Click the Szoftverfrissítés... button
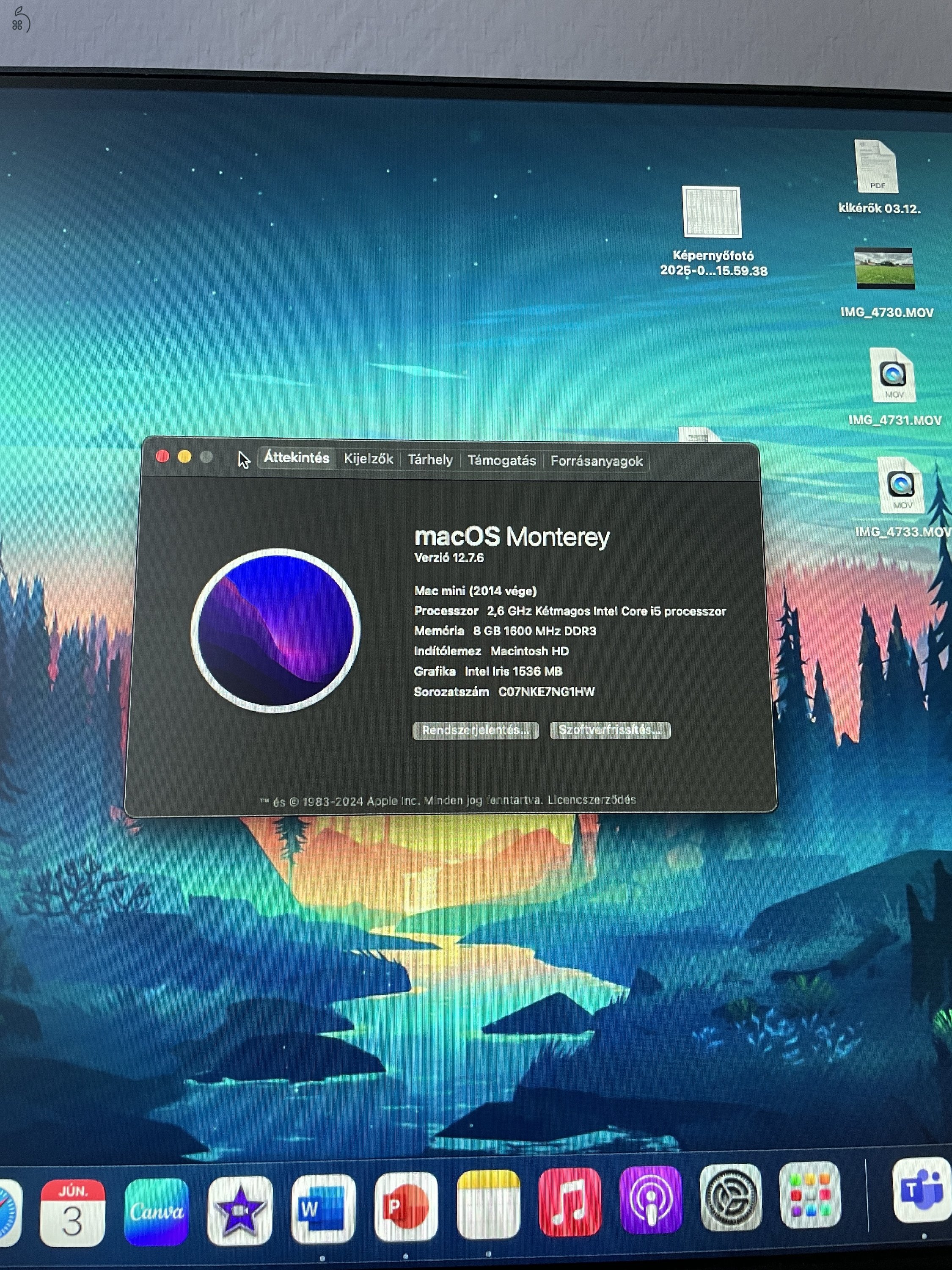The width and height of the screenshot is (952, 1270). tap(610, 730)
